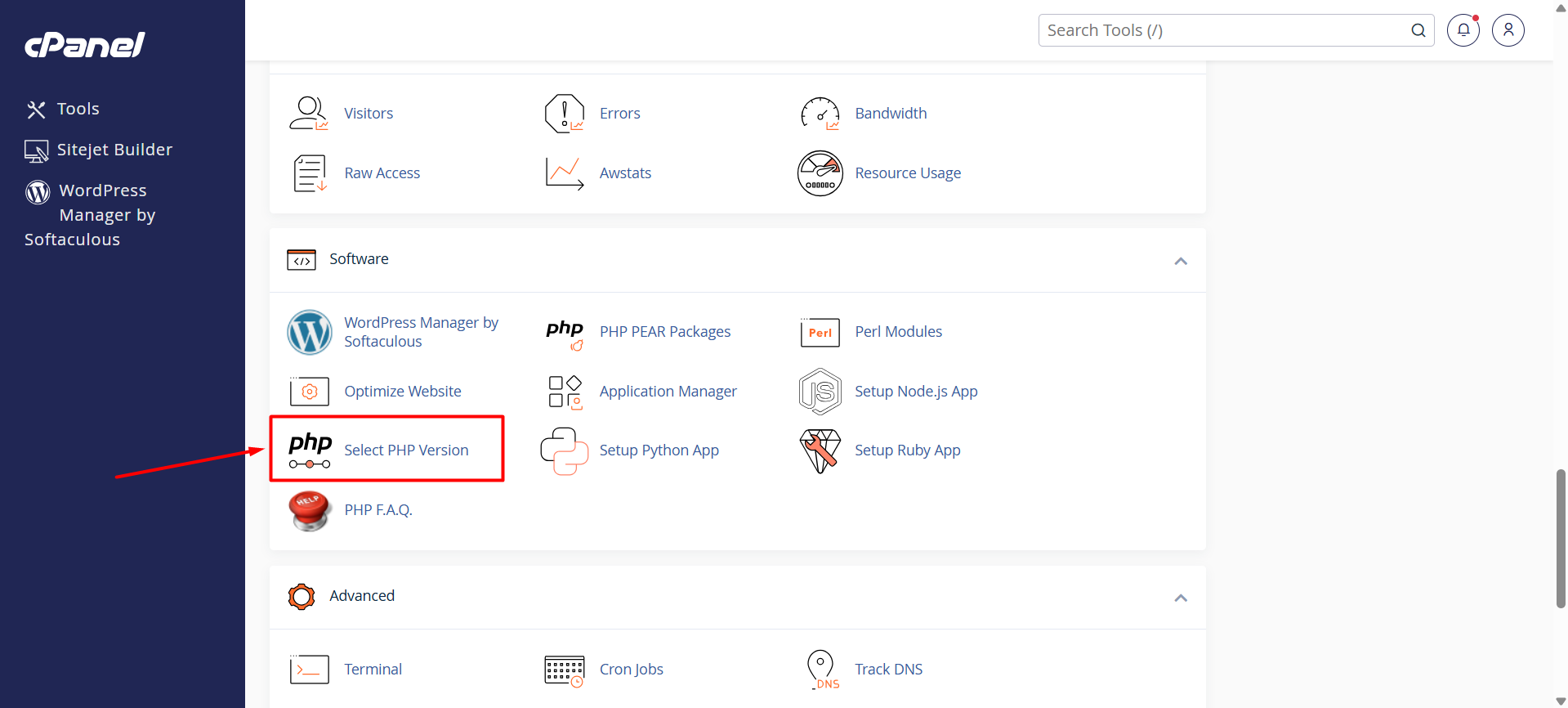Image resolution: width=1568 pixels, height=708 pixels.
Task: Open the Visitors icon
Action: (309, 114)
